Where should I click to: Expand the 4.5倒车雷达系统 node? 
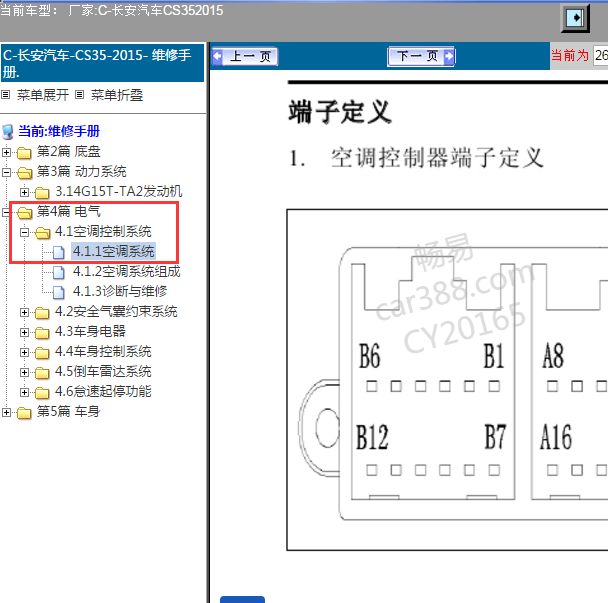tap(24, 373)
